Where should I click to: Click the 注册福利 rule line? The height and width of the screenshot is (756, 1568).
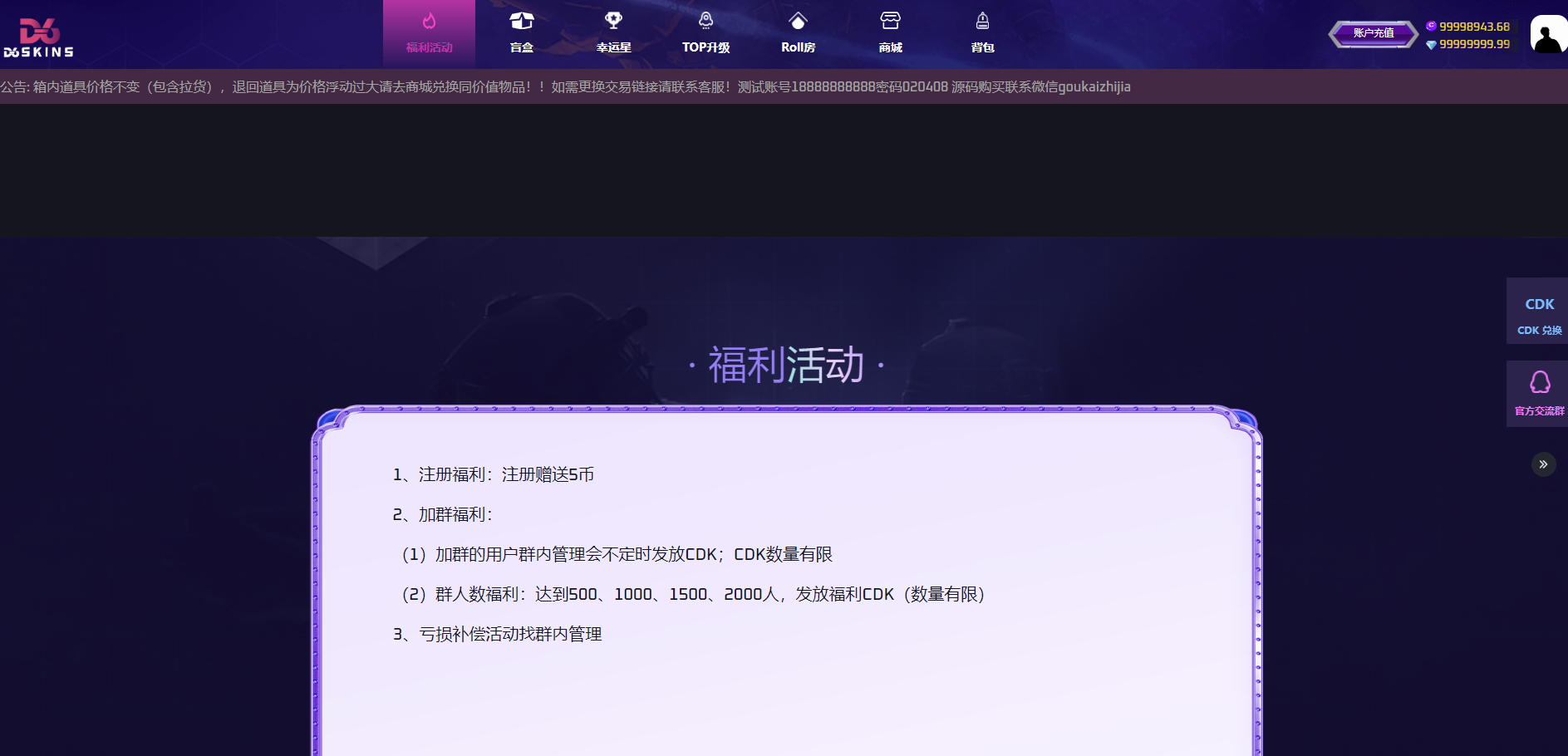pyautogui.click(x=494, y=474)
